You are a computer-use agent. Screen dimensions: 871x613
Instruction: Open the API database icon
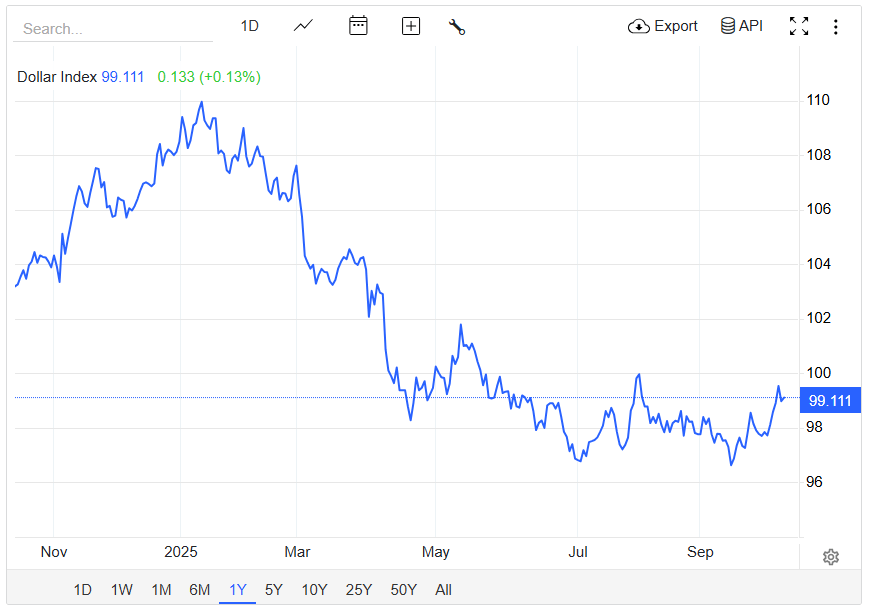coord(728,26)
